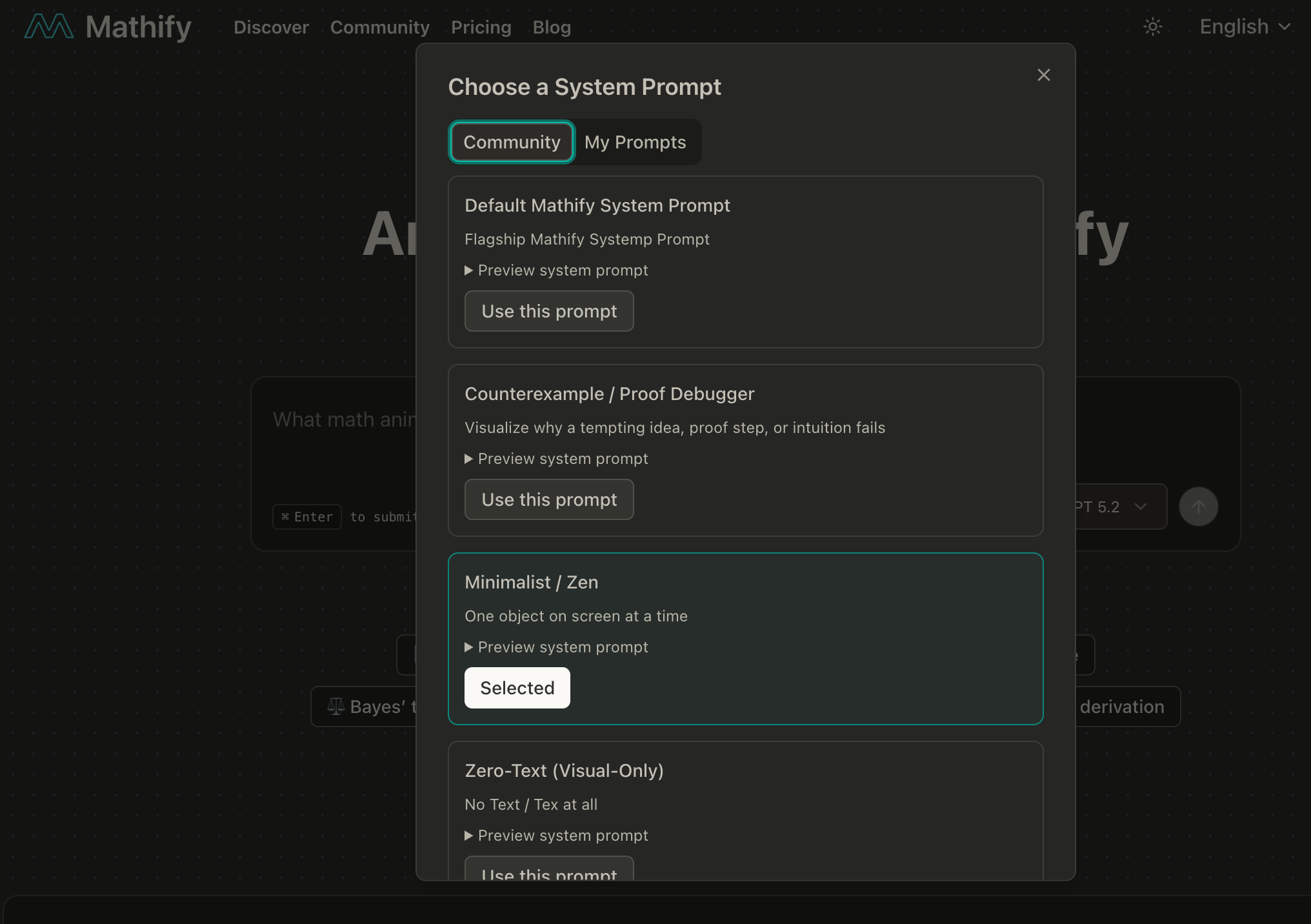
Task: Click the Mathify logo icon
Action: pyautogui.click(x=49, y=27)
